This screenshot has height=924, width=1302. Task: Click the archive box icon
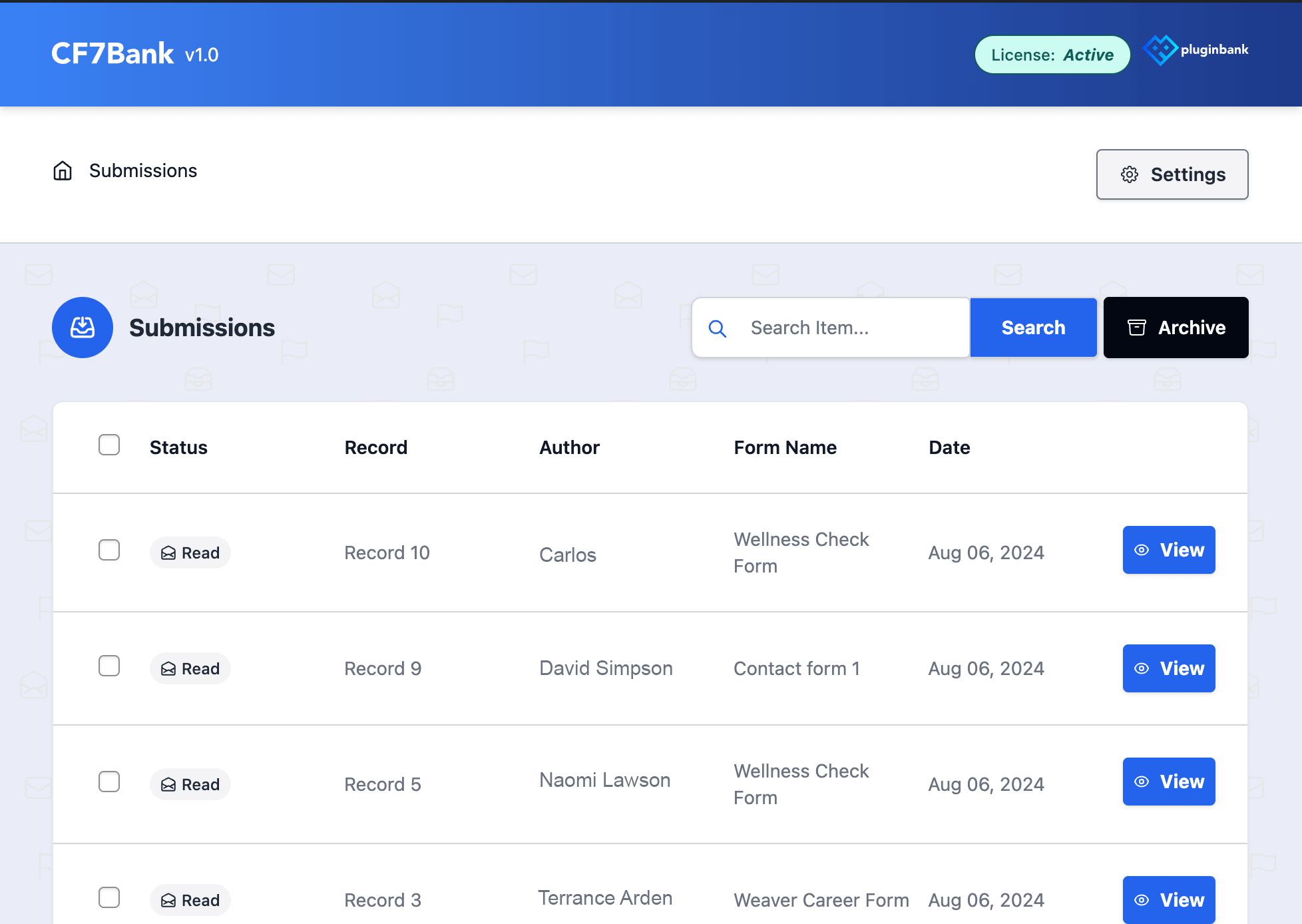click(x=1137, y=328)
